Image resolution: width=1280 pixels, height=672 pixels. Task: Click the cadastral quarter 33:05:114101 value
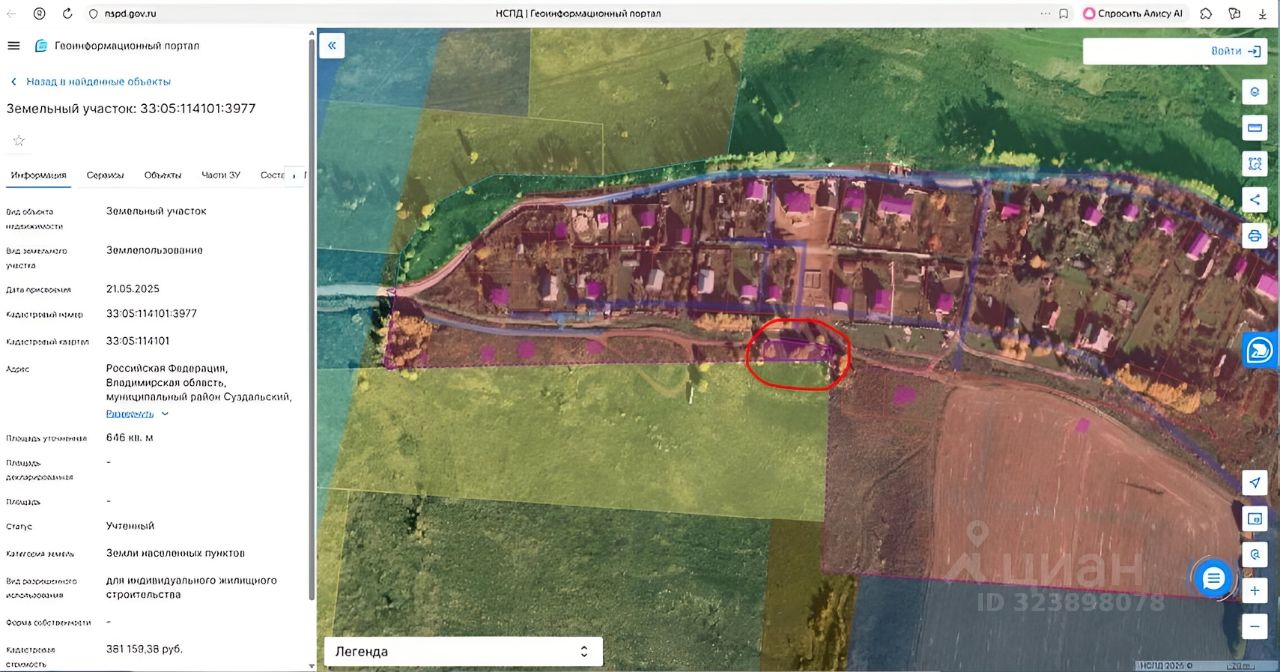click(x=138, y=340)
